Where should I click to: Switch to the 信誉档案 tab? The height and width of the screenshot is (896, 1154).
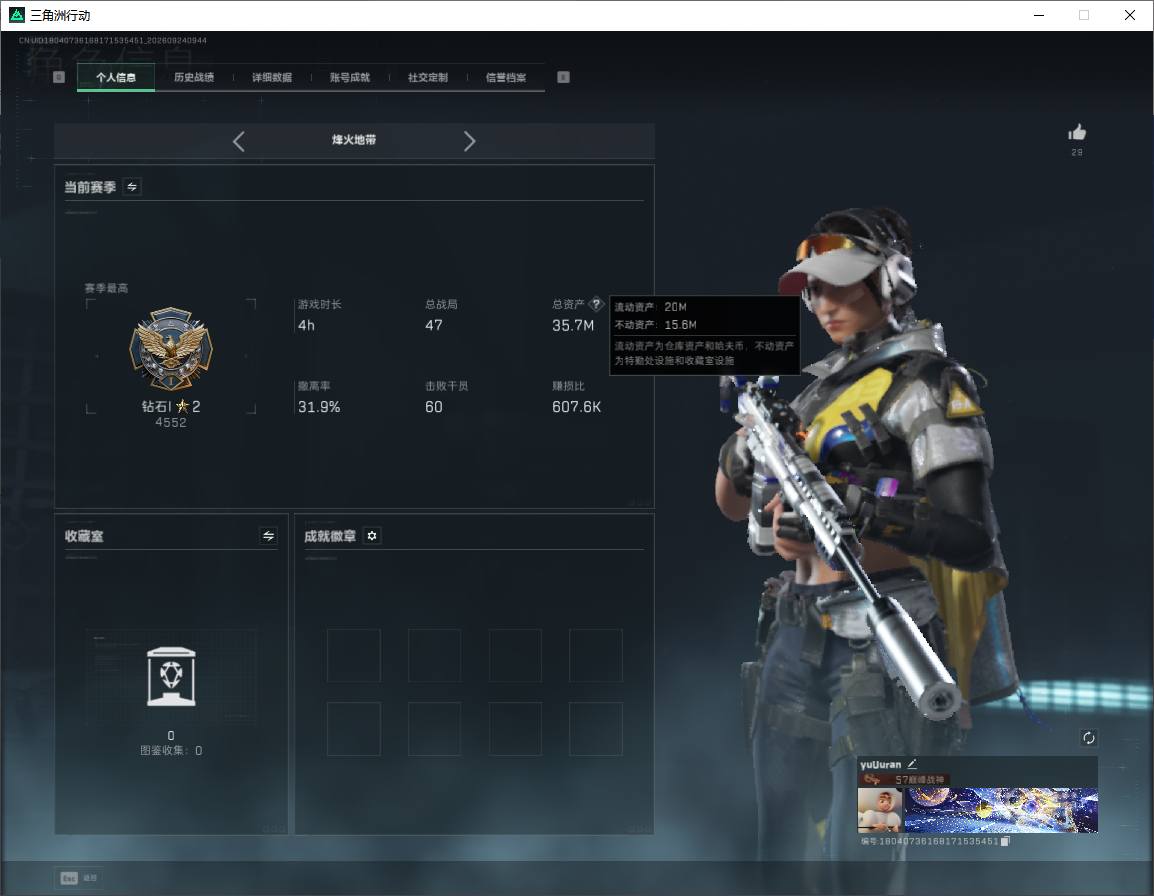pyautogui.click(x=506, y=77)
